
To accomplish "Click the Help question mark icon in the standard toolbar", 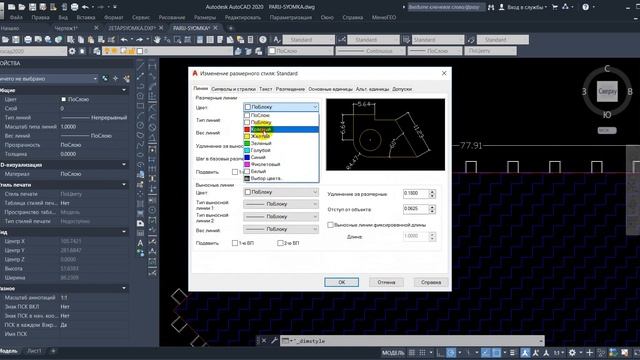I will point(263,40).
